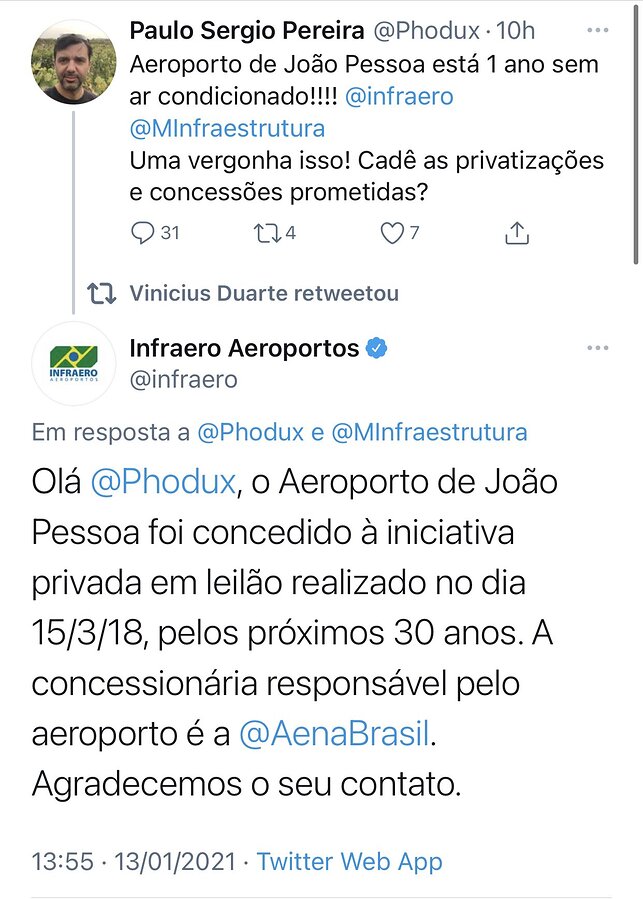Like Paulo Sergio Pereira's tweet
The width and height of the screenshot is (643, 899).
tap(393, 233)
